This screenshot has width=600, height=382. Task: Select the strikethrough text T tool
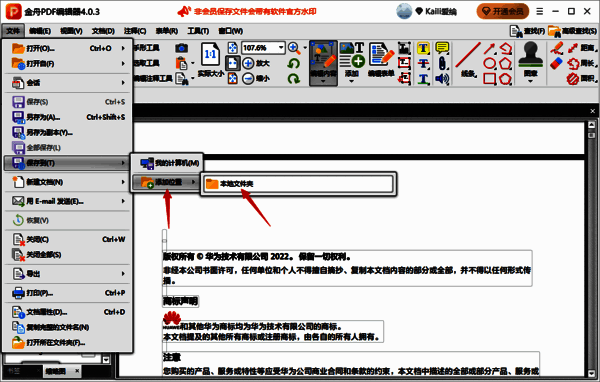pos(423,64)
